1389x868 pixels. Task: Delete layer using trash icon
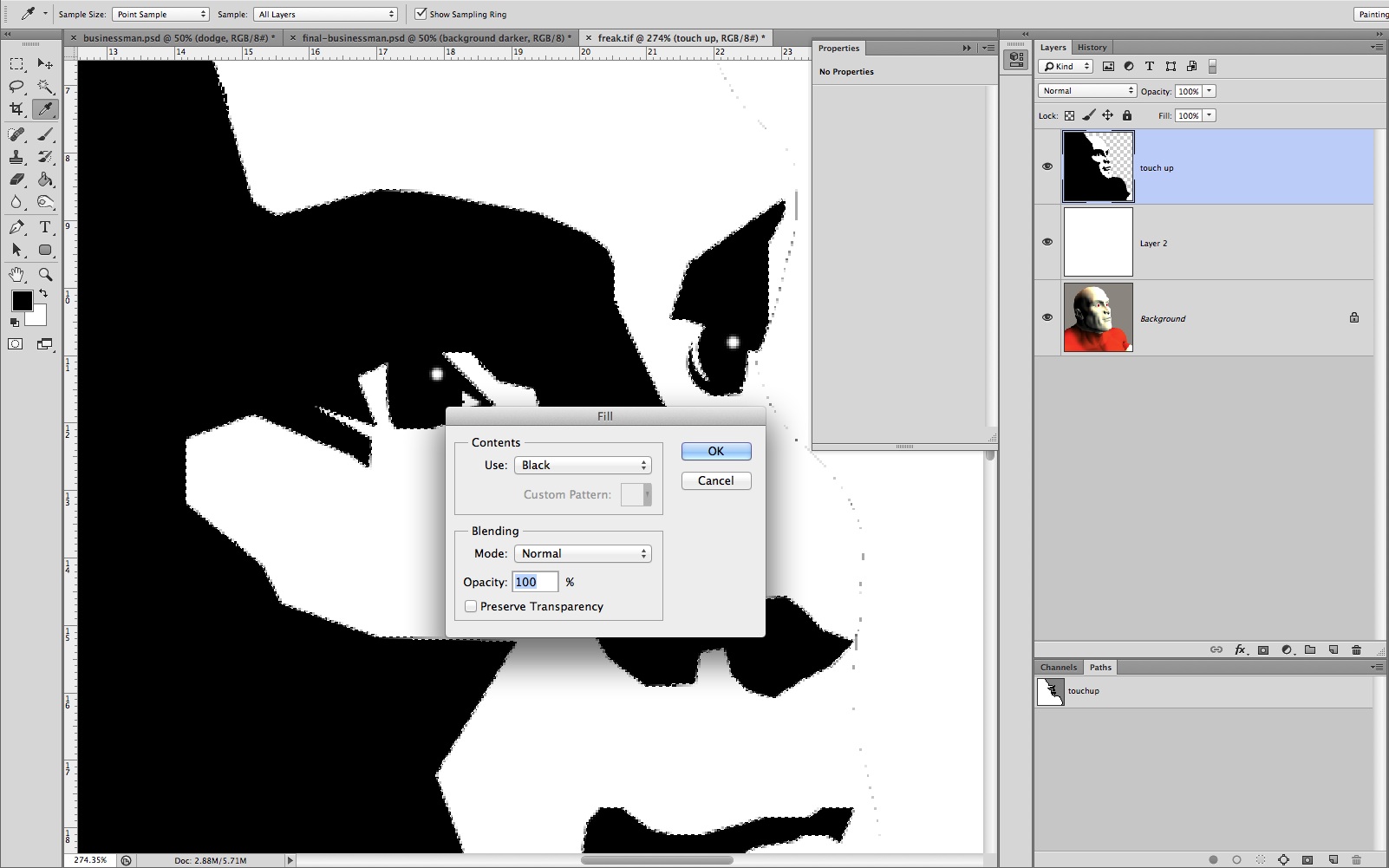coord(1356,649)
